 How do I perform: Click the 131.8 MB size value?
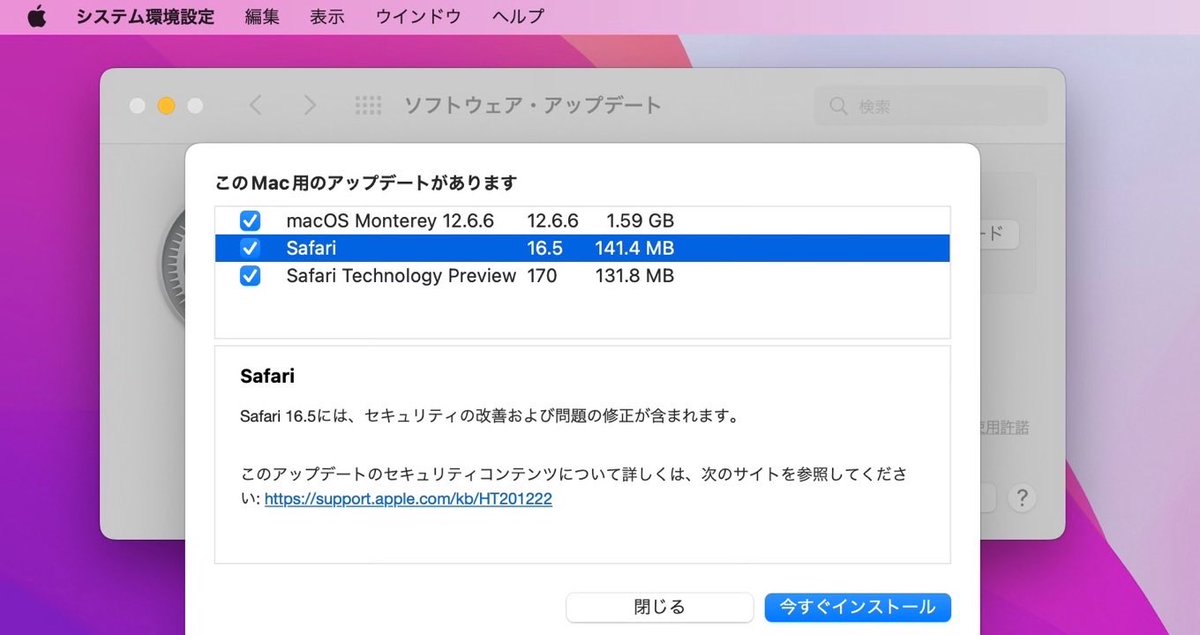click(x=634, y=276)
